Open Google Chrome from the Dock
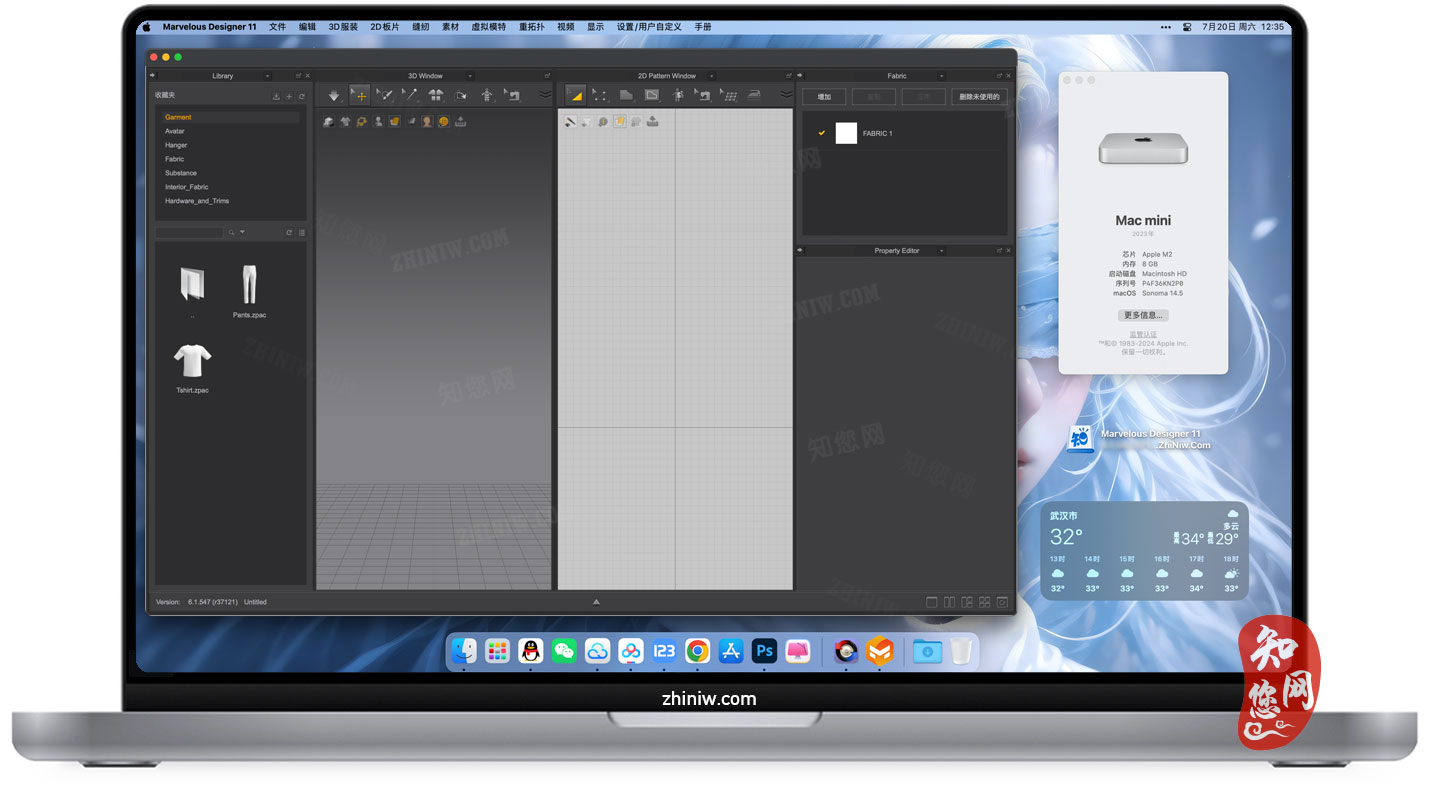The width and height of the screenshot is (1429, 797). pyautogui.click(x=698, y=651)
